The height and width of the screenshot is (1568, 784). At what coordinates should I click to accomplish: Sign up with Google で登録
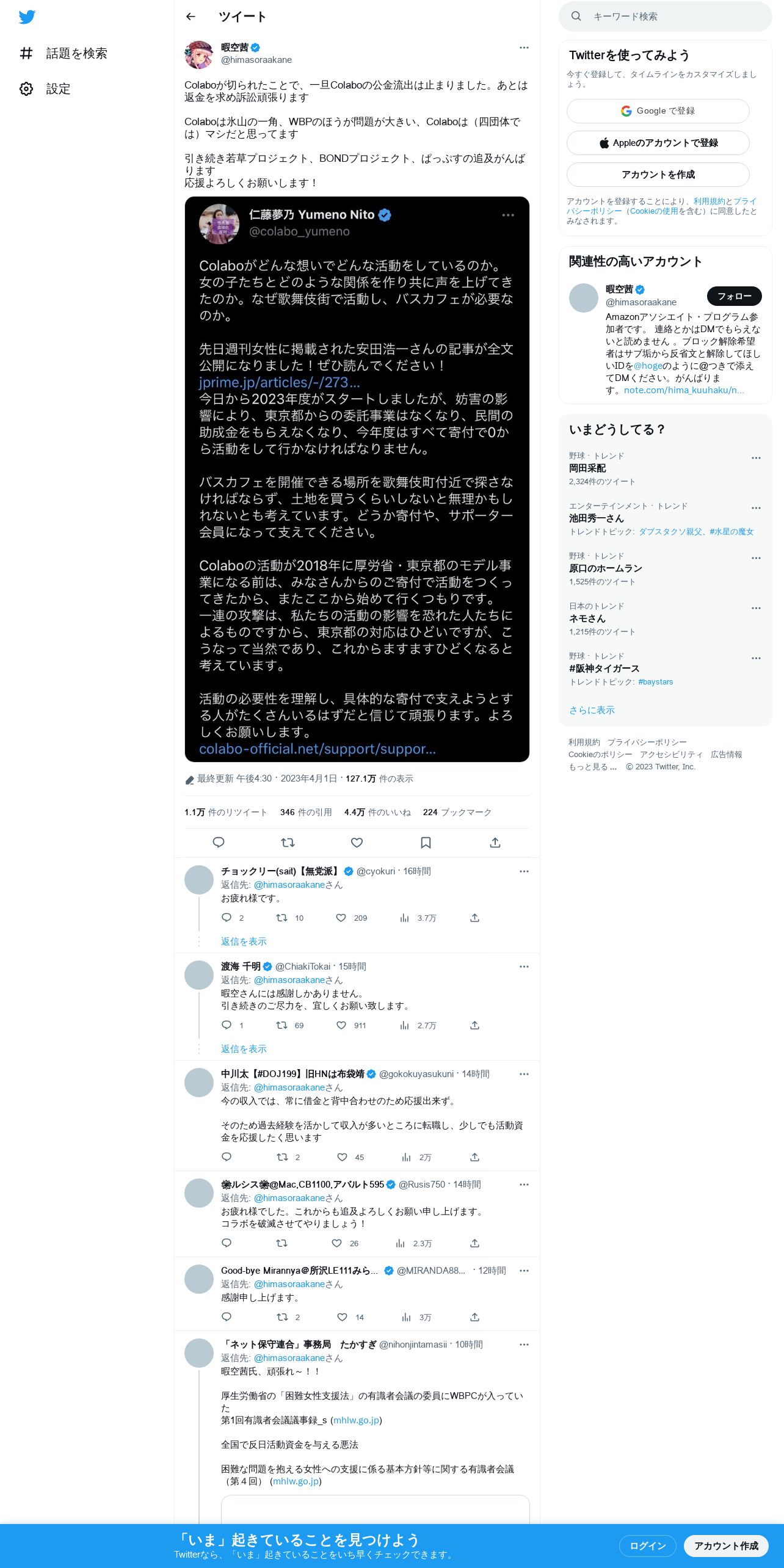[658, 111]
